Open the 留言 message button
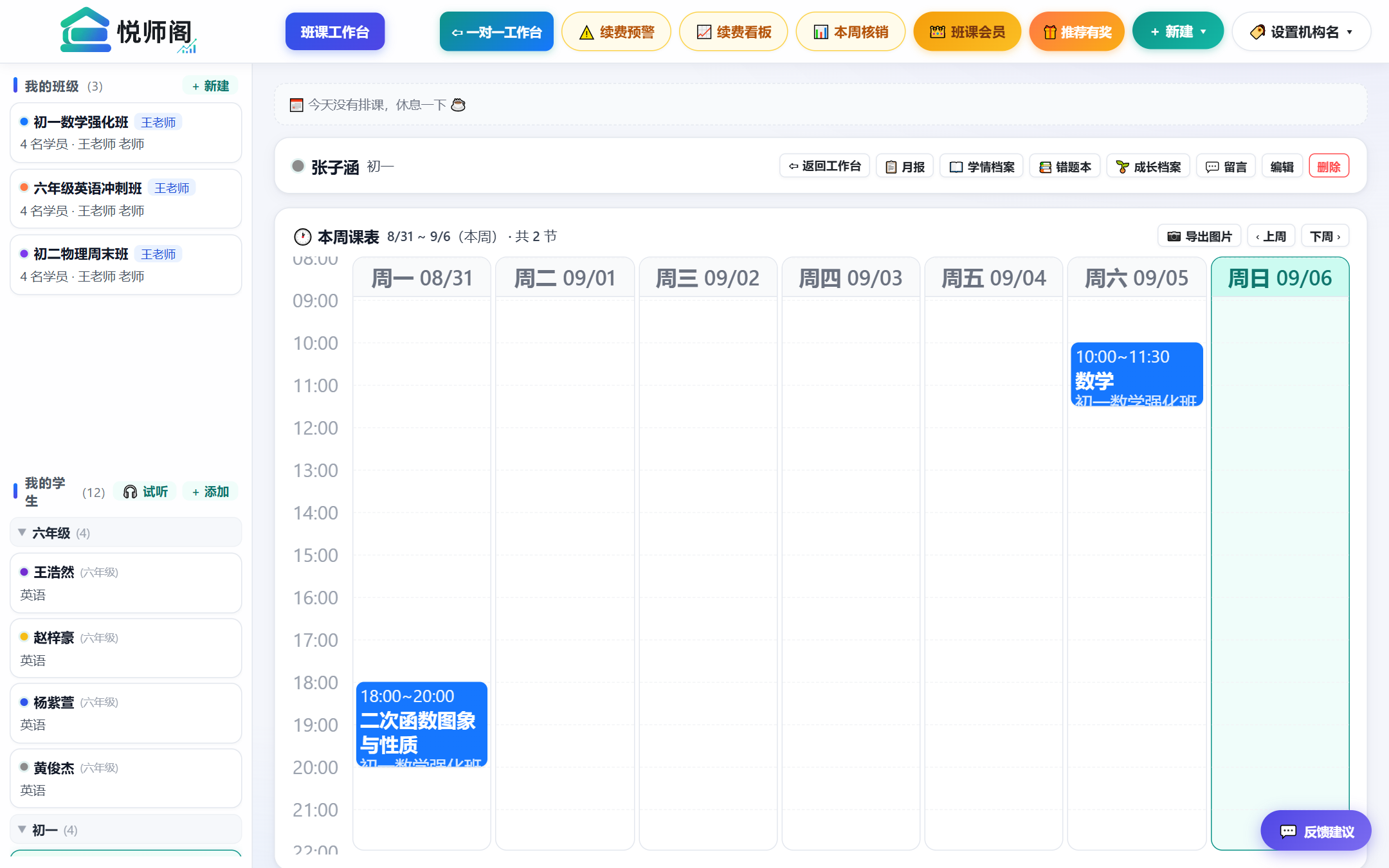1389x868 pixels. pyautogui.click(x=1226, y=167)
